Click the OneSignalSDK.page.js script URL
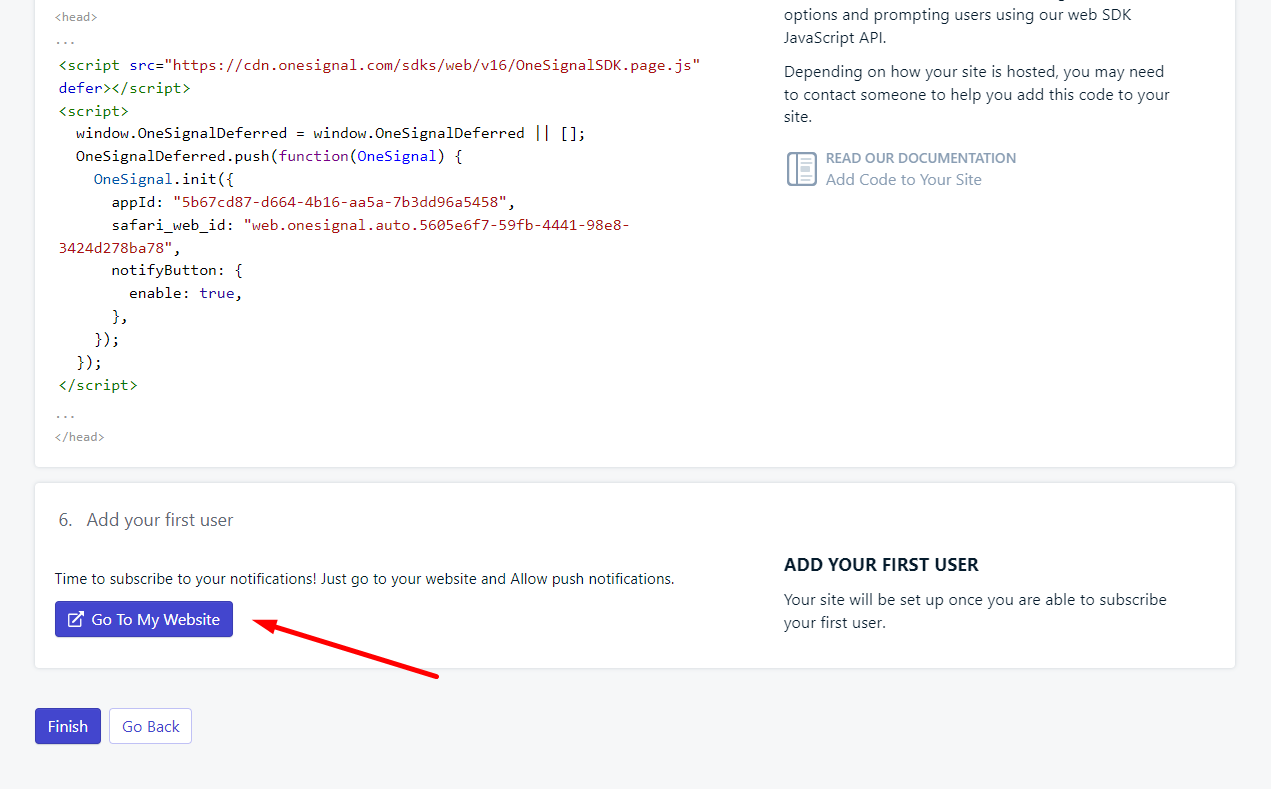Image resolution: width=1271 pixels, height=789 pixels. (x=432, y=65)
